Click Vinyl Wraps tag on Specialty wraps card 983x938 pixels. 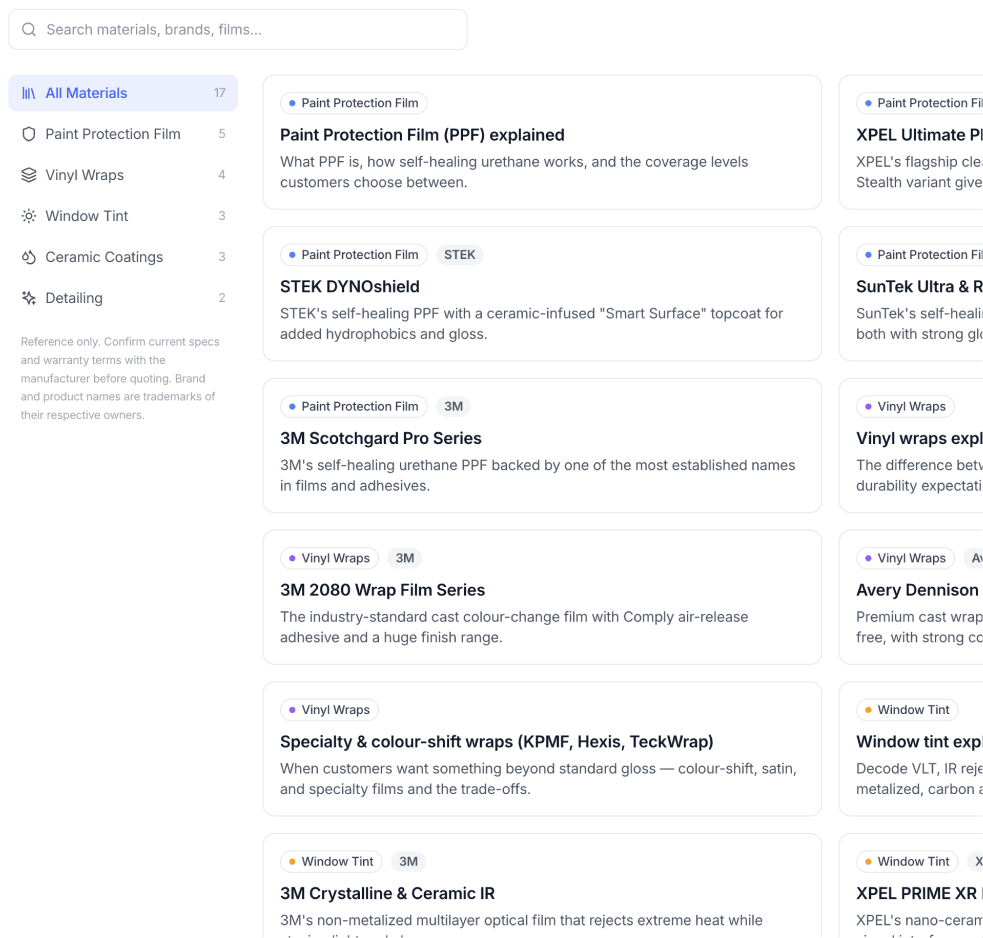point(329,710)
